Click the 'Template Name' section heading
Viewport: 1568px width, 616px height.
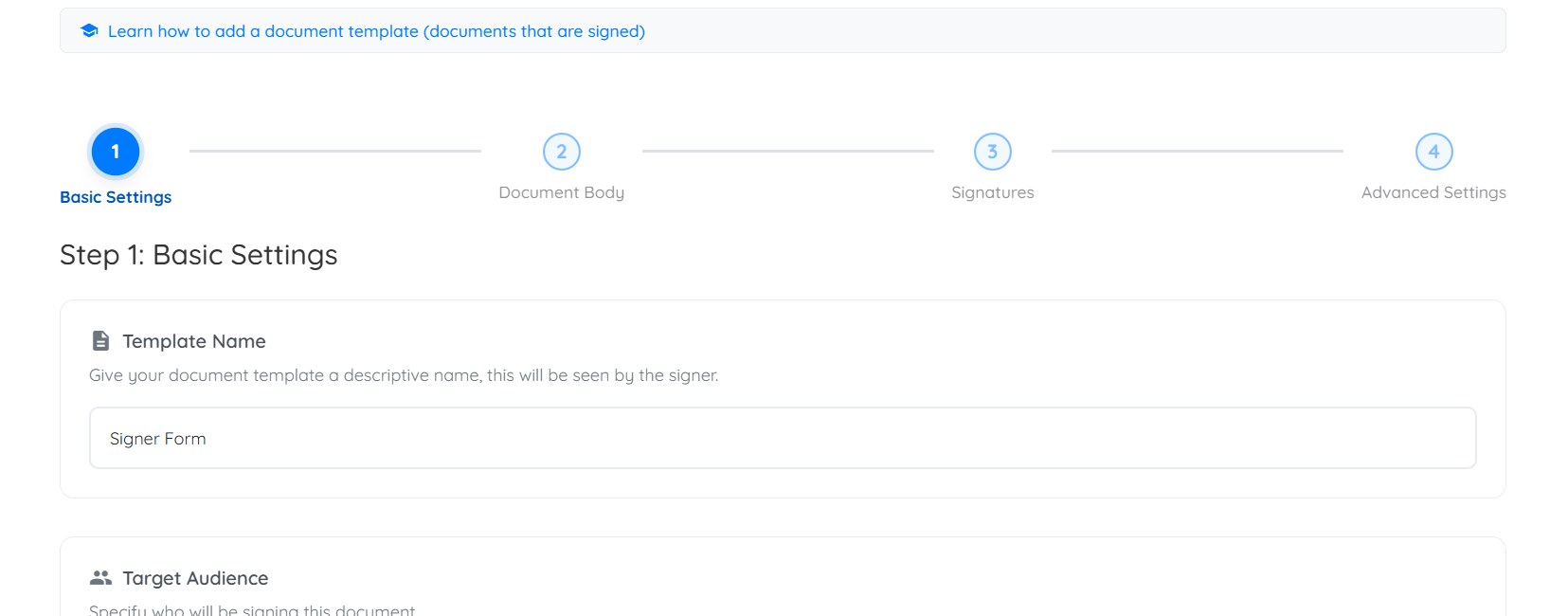pyautogui.click(x=194, y=341)
